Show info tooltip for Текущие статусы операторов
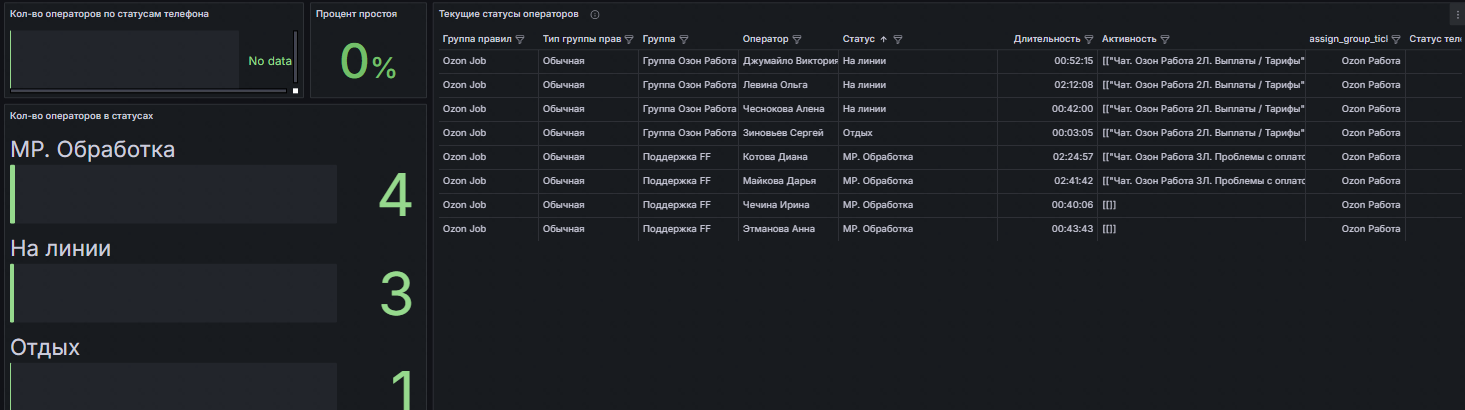 click(x=595, y=15)
